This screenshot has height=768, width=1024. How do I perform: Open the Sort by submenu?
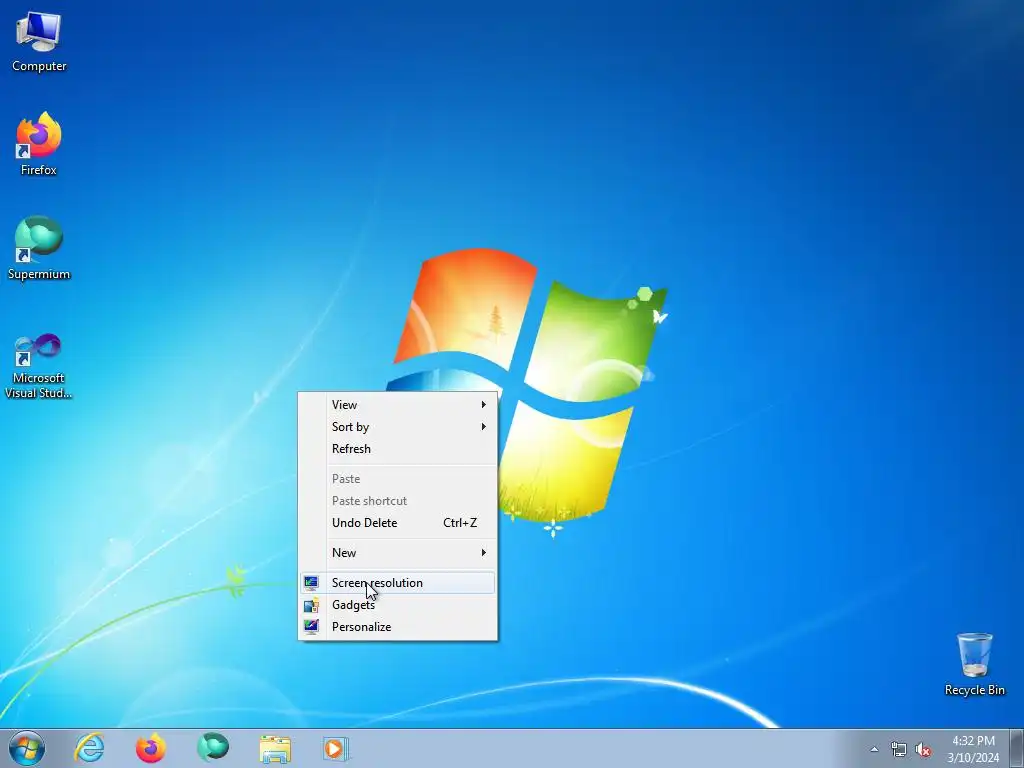(x=397, y=427)
